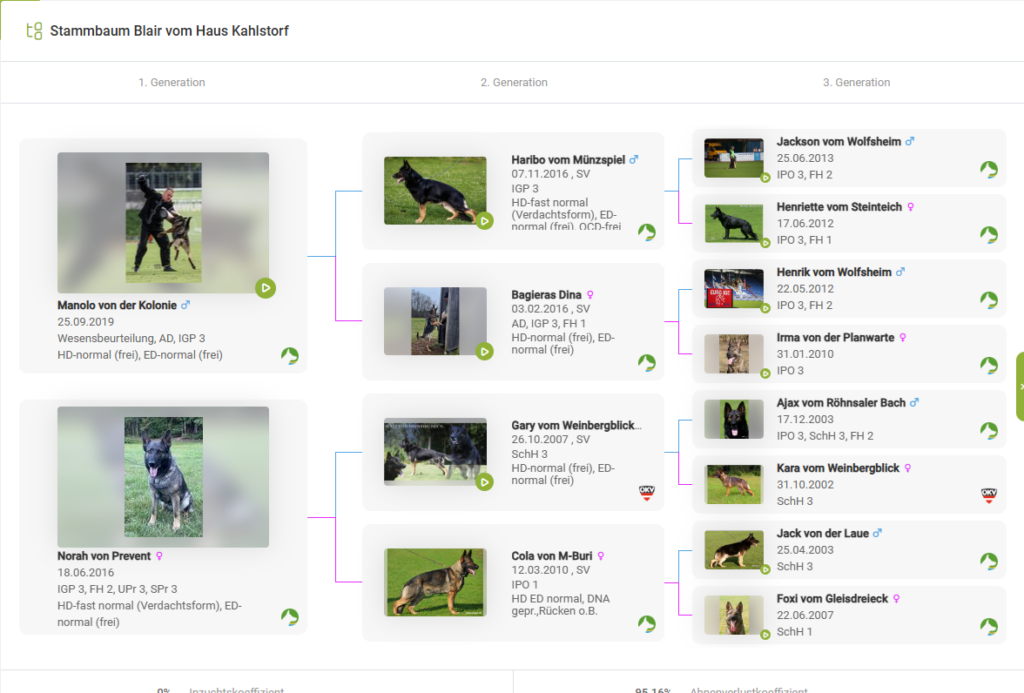
Task: Play video on Gary vom Weinbergblick thumbnail
Action: point(484,482)
